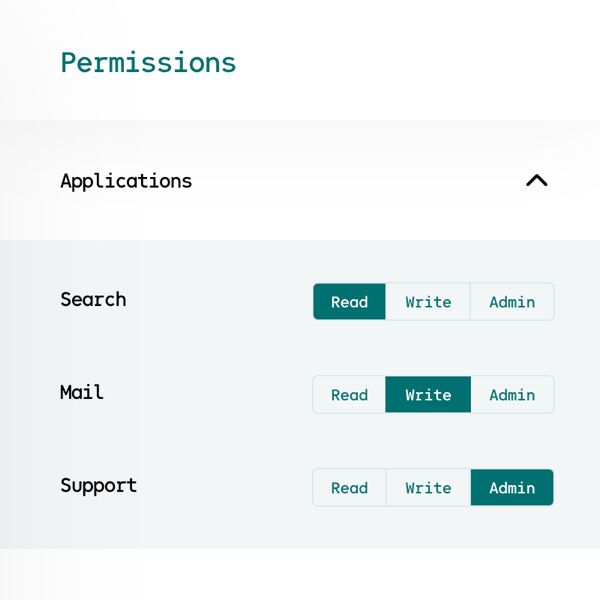Image resolution: width=600 pixels, height=600 pixels.
Task: Switch Mail permission to Read
Action: [349, 394]
